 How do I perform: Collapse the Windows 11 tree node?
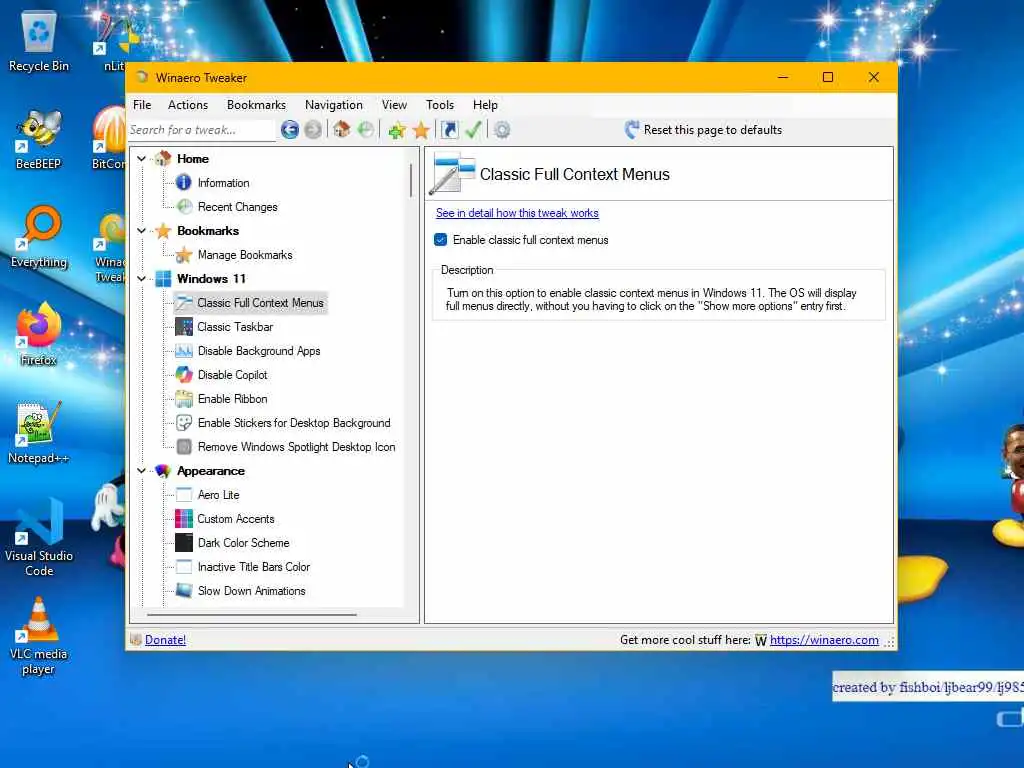point(141,279)
